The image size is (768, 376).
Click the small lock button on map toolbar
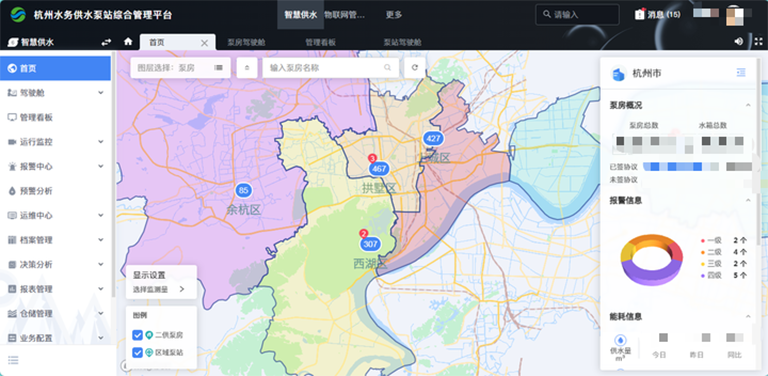click(247, 68)
